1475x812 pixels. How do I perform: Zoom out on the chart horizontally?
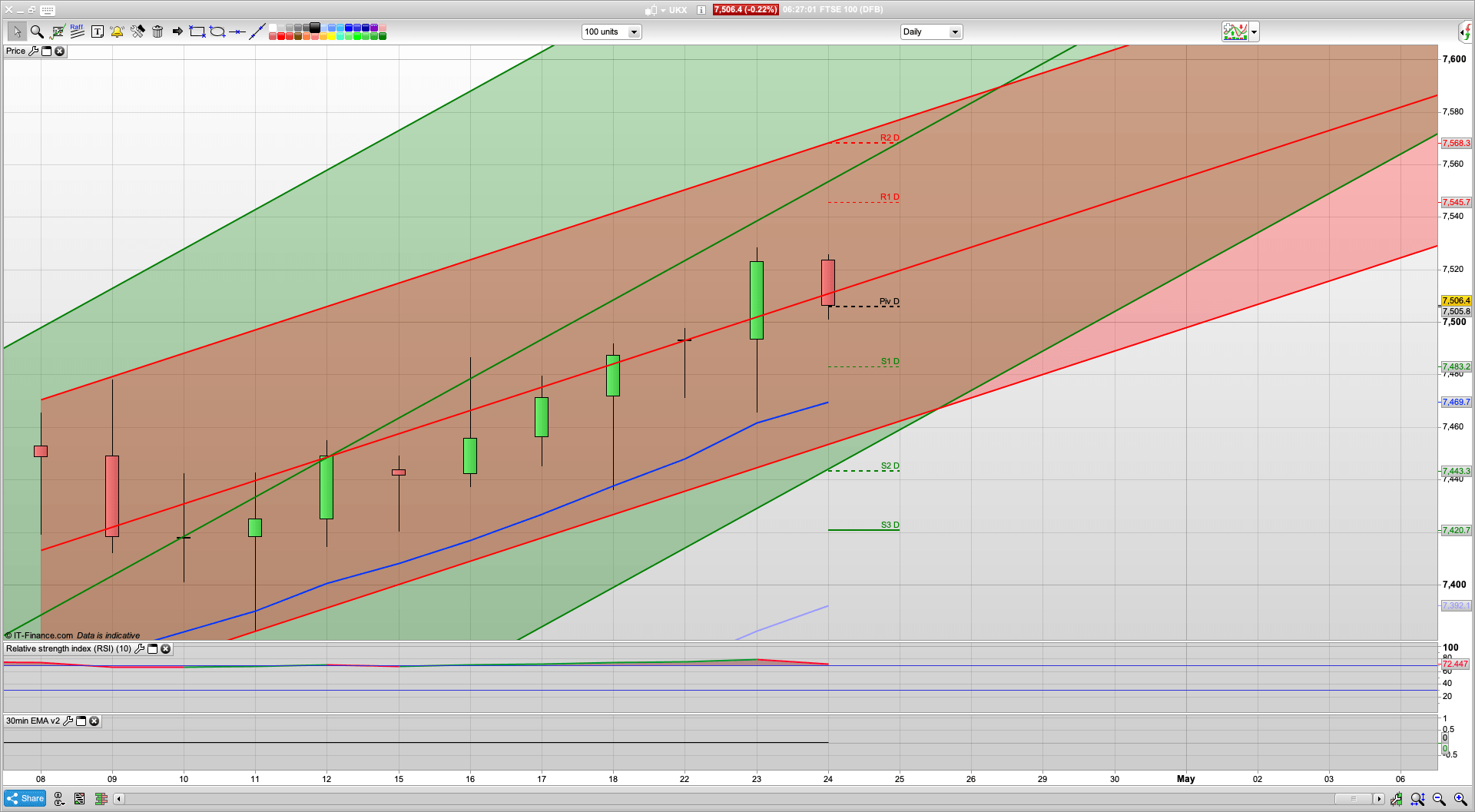coord(1439,799)
